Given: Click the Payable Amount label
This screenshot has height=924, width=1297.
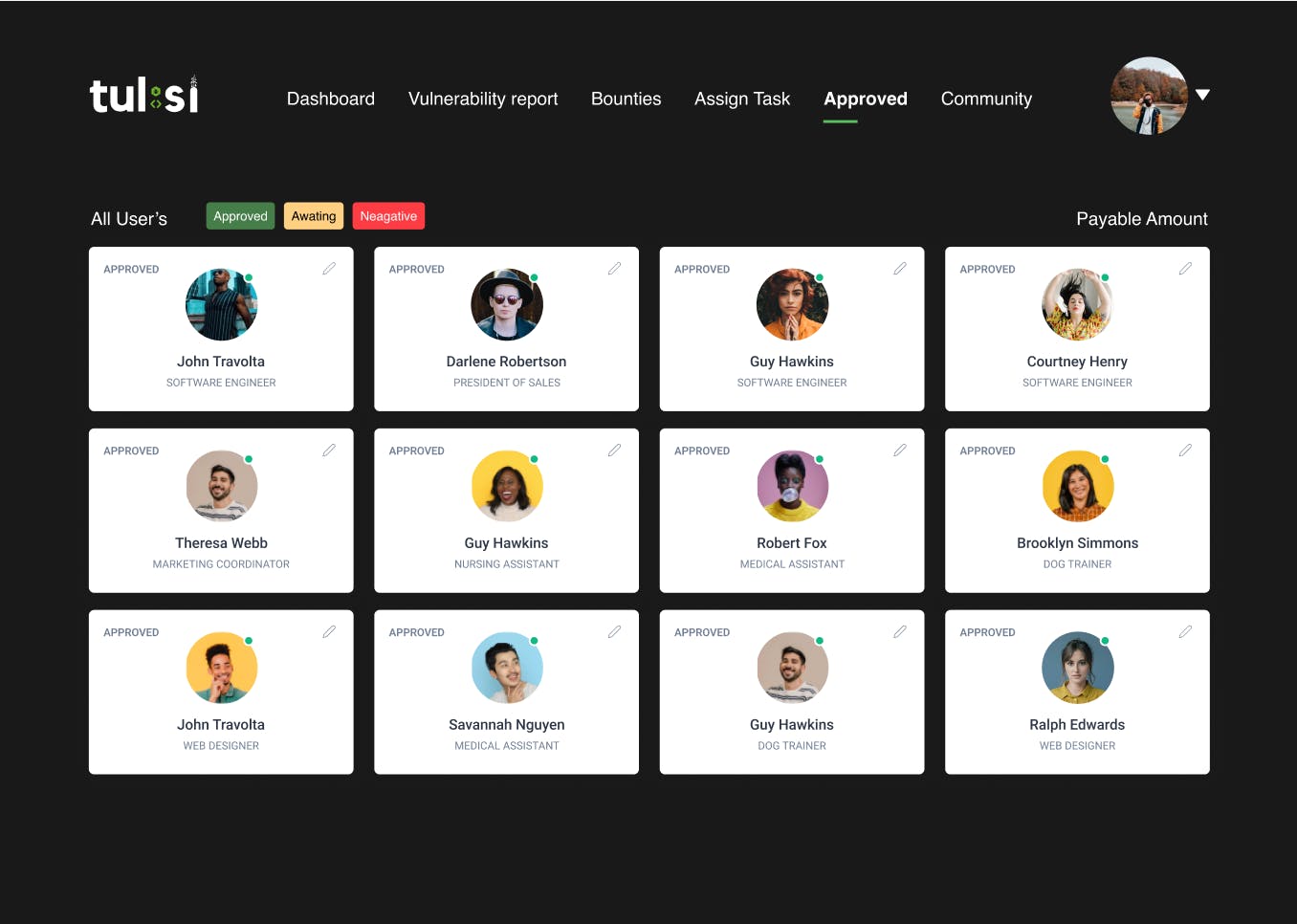Looking at the screenshot, I should coord(1142,219).
